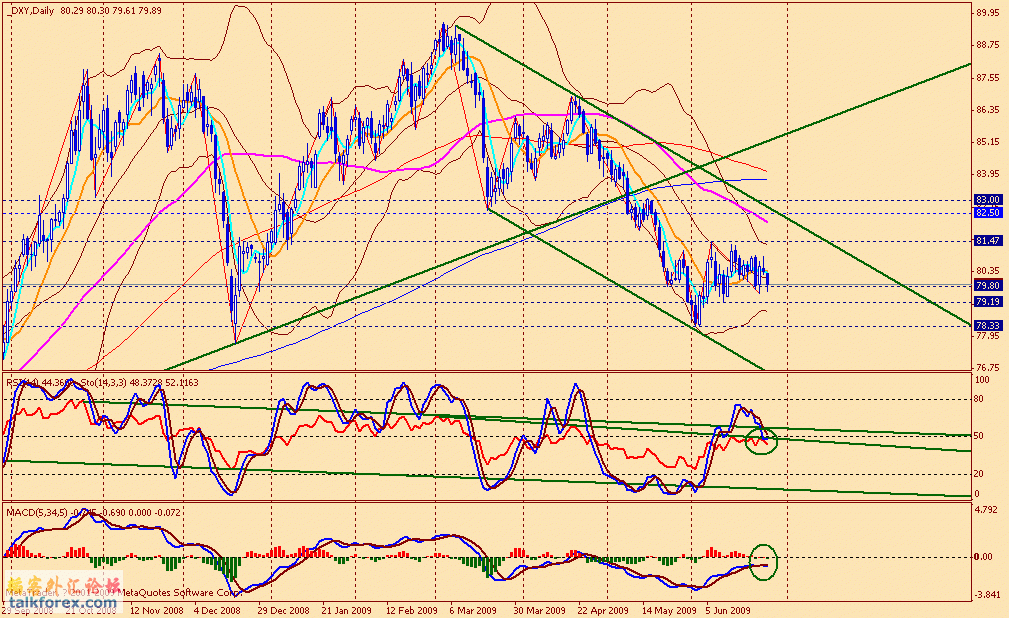The image size is (1009, 618).
Task: Click the 0.00 MACD zero level label
Action: point(985,557)
